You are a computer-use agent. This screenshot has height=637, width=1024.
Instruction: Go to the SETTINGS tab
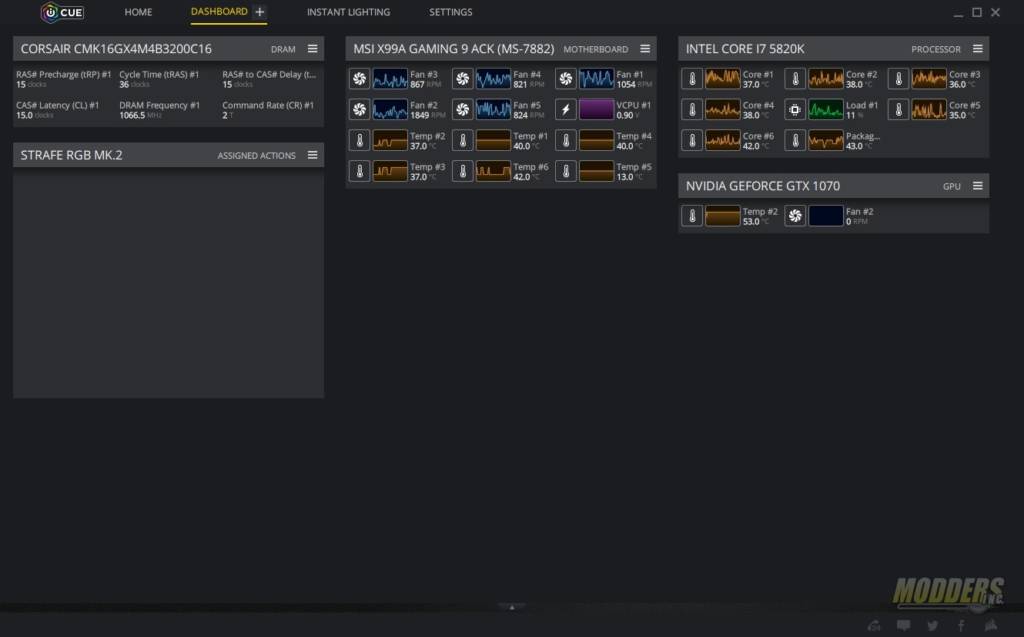[x=451, y=12]
